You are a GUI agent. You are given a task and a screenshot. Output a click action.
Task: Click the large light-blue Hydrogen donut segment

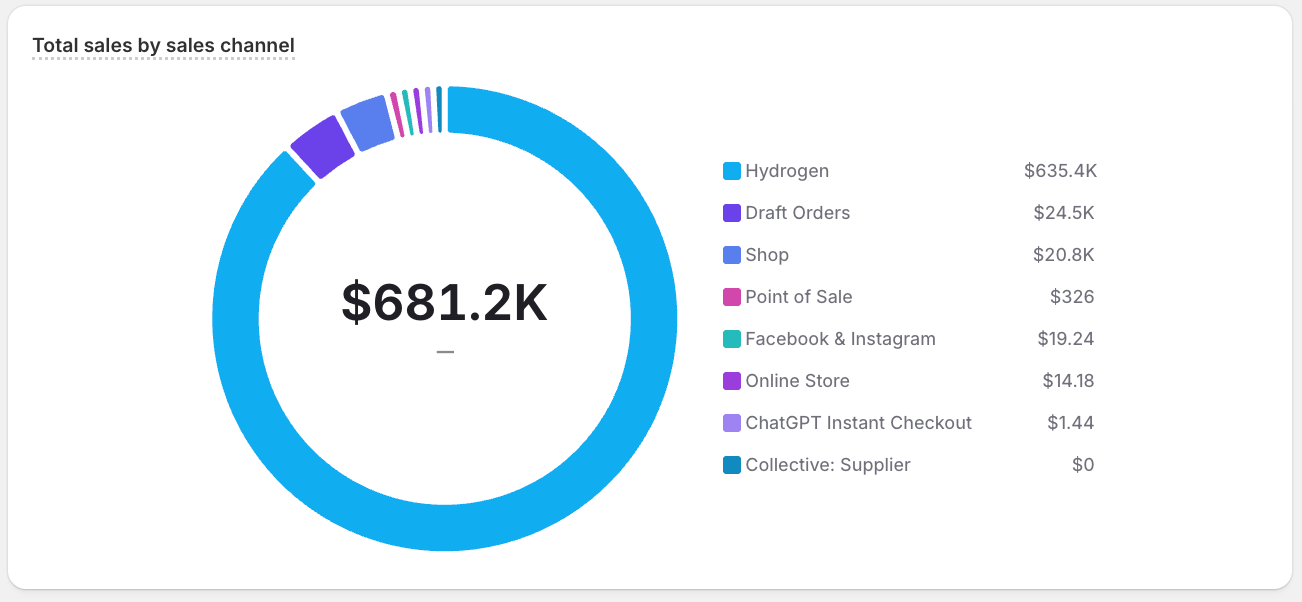[445, 528]
